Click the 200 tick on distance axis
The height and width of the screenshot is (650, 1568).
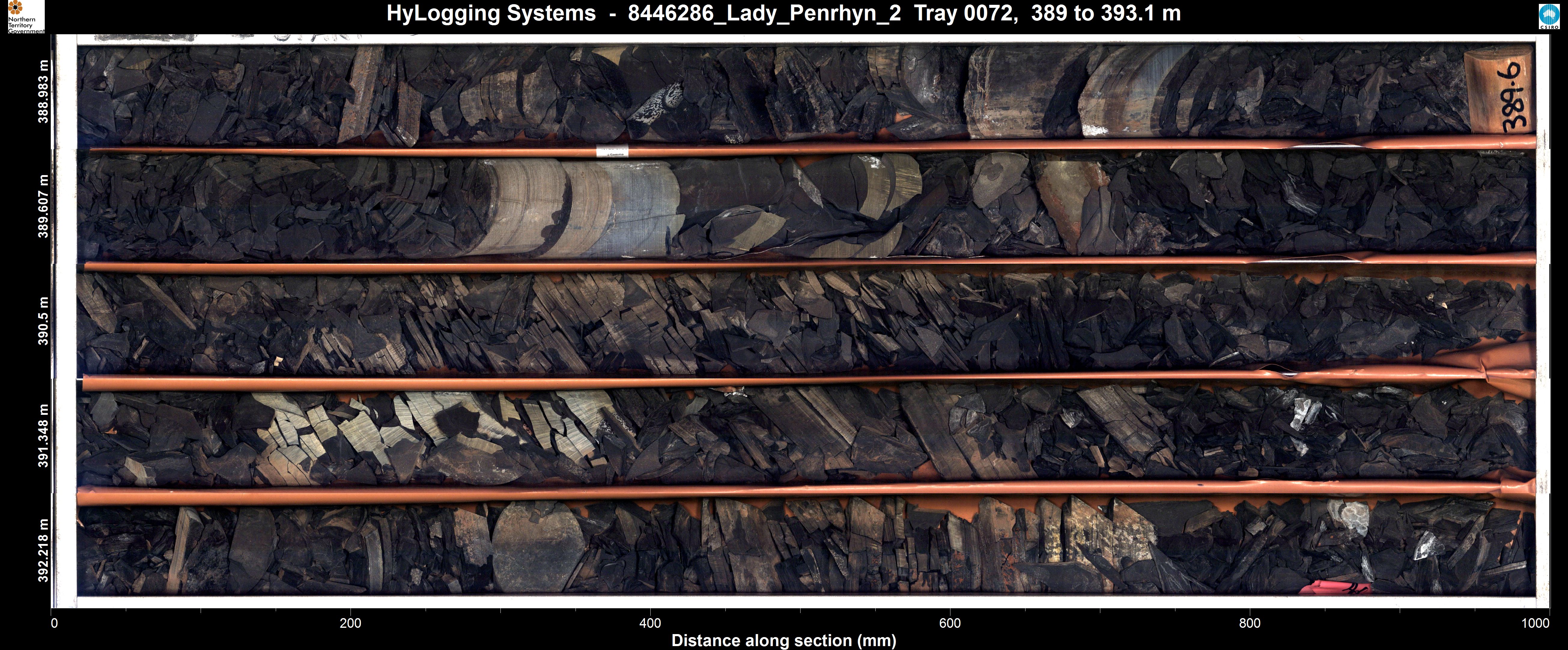click(350, 623)
